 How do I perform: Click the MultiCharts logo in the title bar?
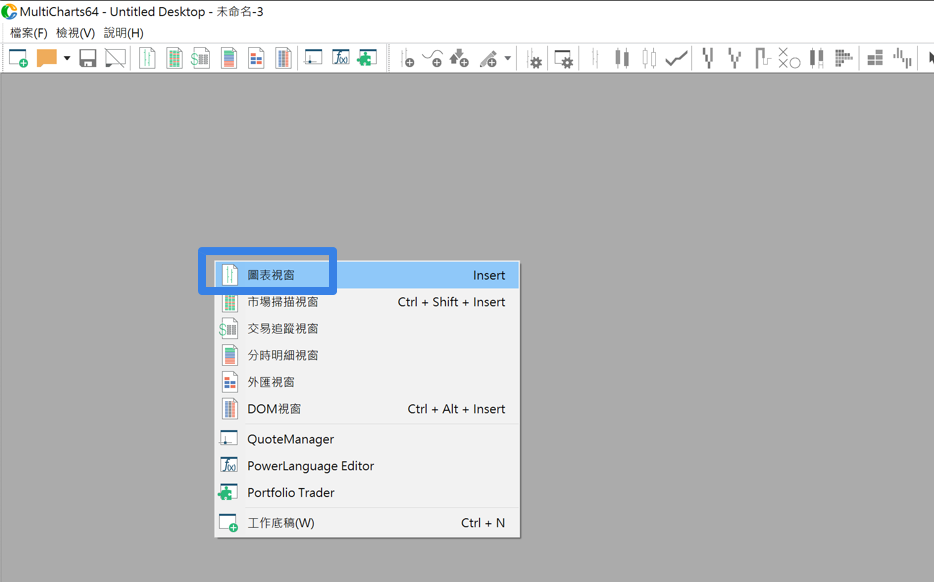(x=9, y=11)
